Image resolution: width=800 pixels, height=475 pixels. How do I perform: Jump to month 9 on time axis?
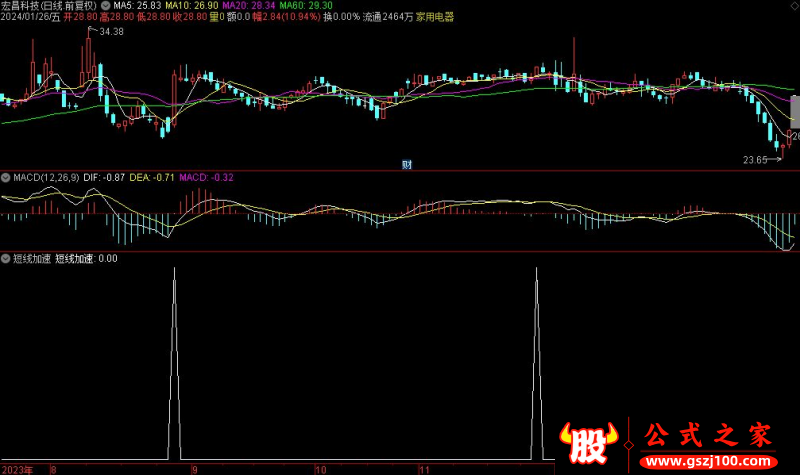pyautogui.click(x=194, y=470)
